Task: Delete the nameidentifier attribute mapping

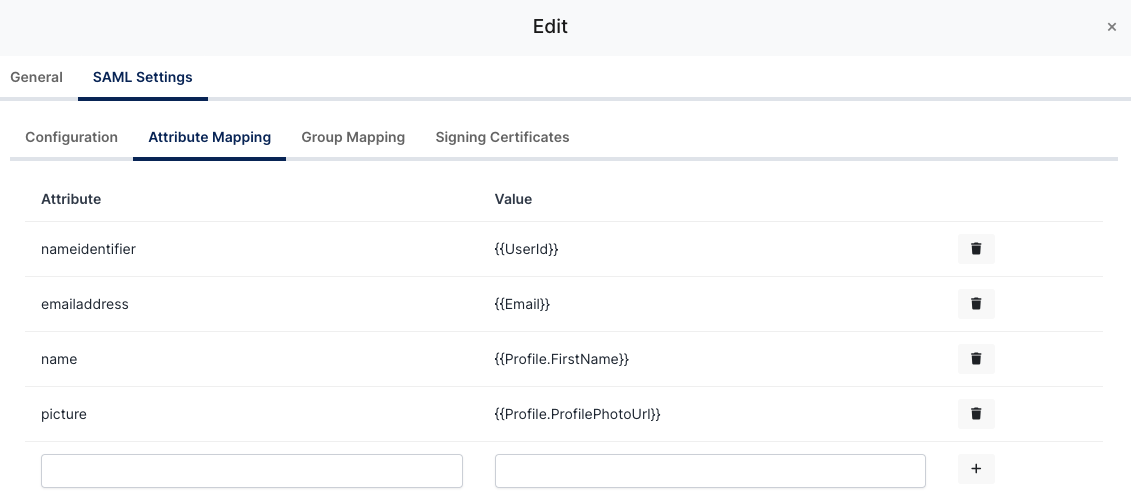Action: 976,249
